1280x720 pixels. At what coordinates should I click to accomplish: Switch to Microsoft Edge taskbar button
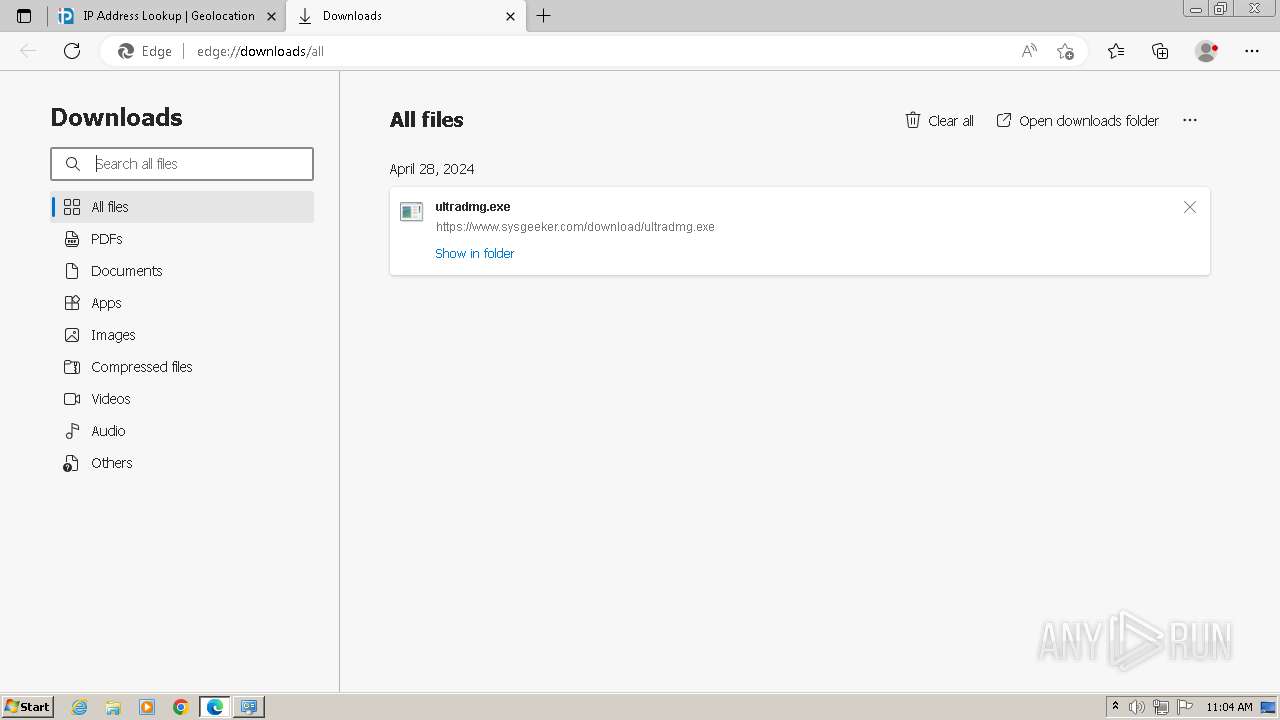(215, 707)
